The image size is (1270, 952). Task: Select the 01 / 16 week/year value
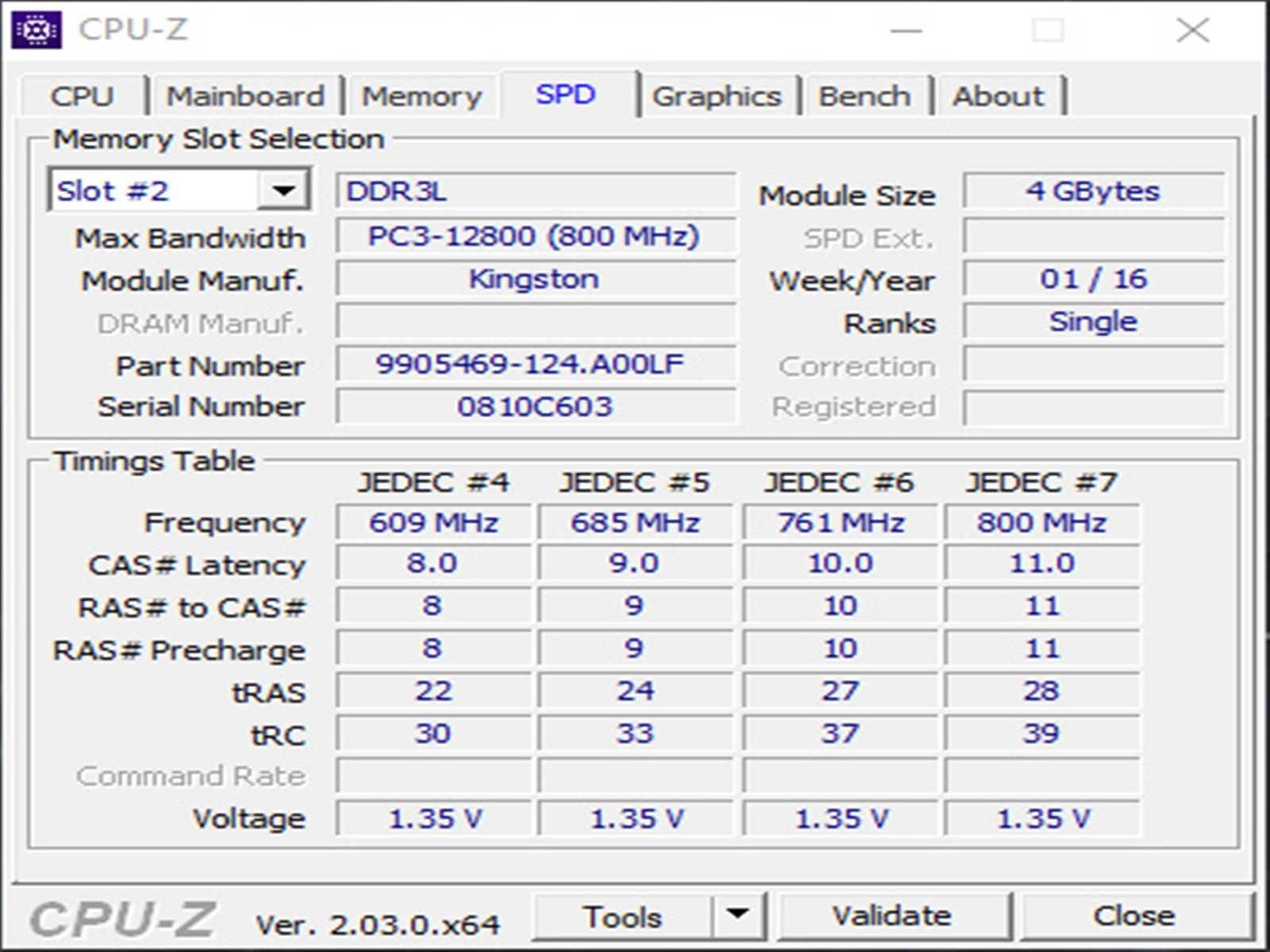(1094, 279)
